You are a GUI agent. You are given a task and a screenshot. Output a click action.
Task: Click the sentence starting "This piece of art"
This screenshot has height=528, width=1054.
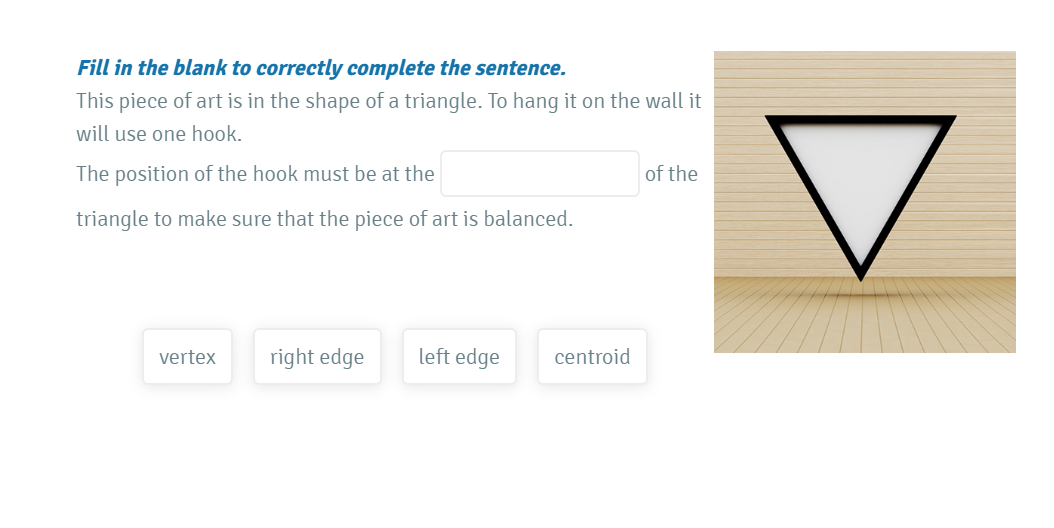(x=388, y=102)
